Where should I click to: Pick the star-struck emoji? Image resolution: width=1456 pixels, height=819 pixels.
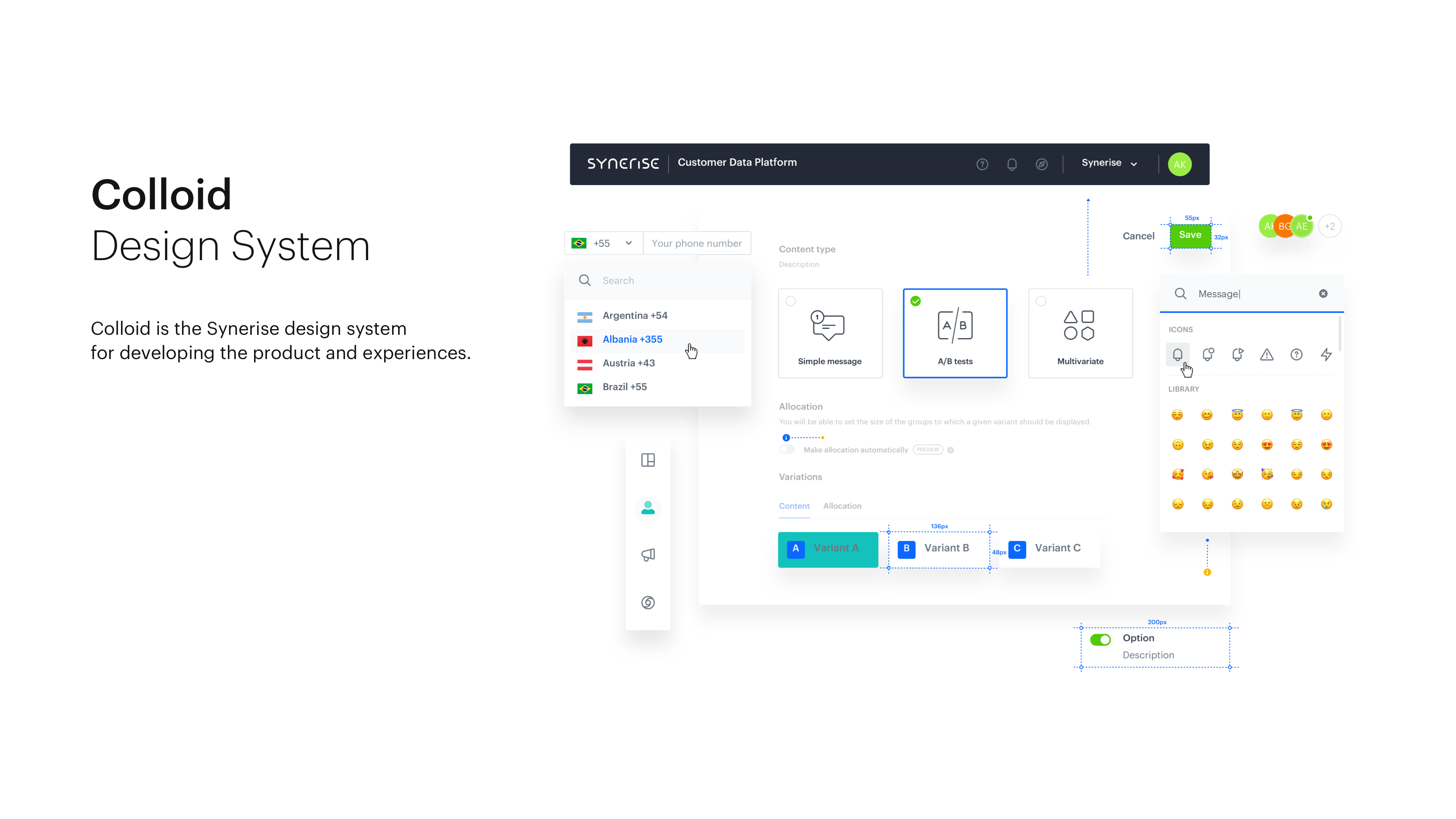click(x=1237, y=474)
